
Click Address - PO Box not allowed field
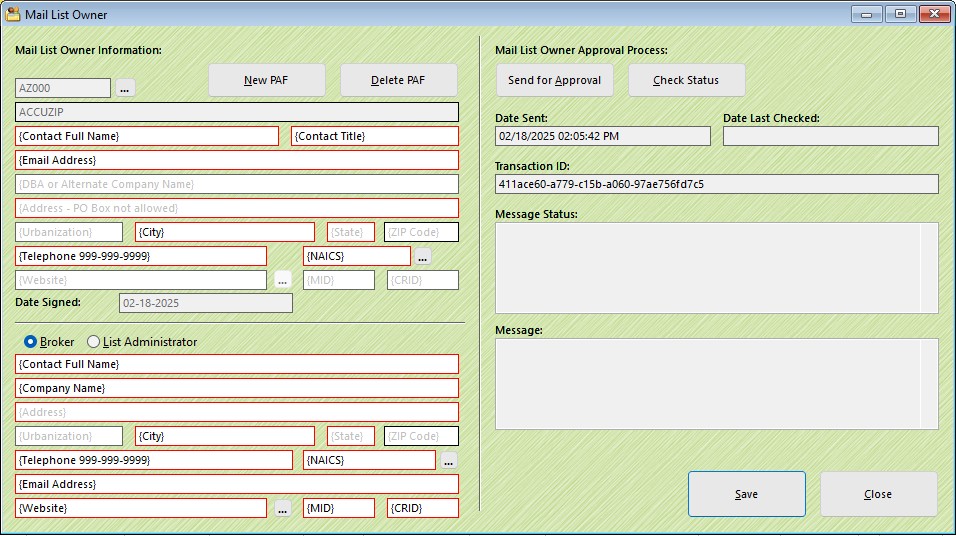(237, 208)
